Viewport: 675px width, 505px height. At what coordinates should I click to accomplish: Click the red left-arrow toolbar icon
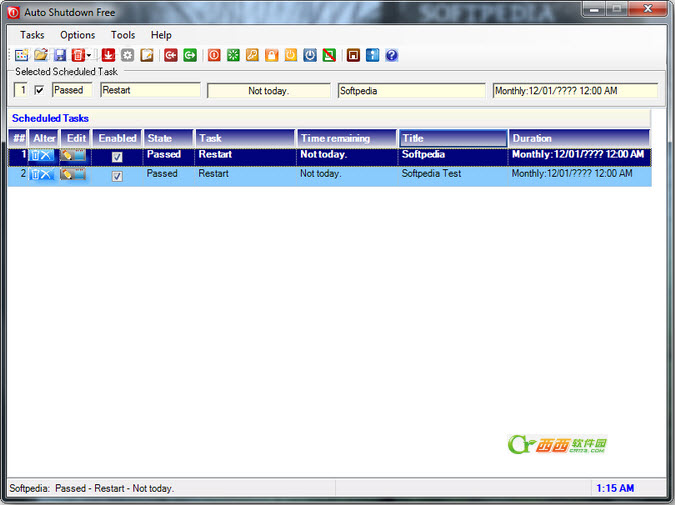171,55
